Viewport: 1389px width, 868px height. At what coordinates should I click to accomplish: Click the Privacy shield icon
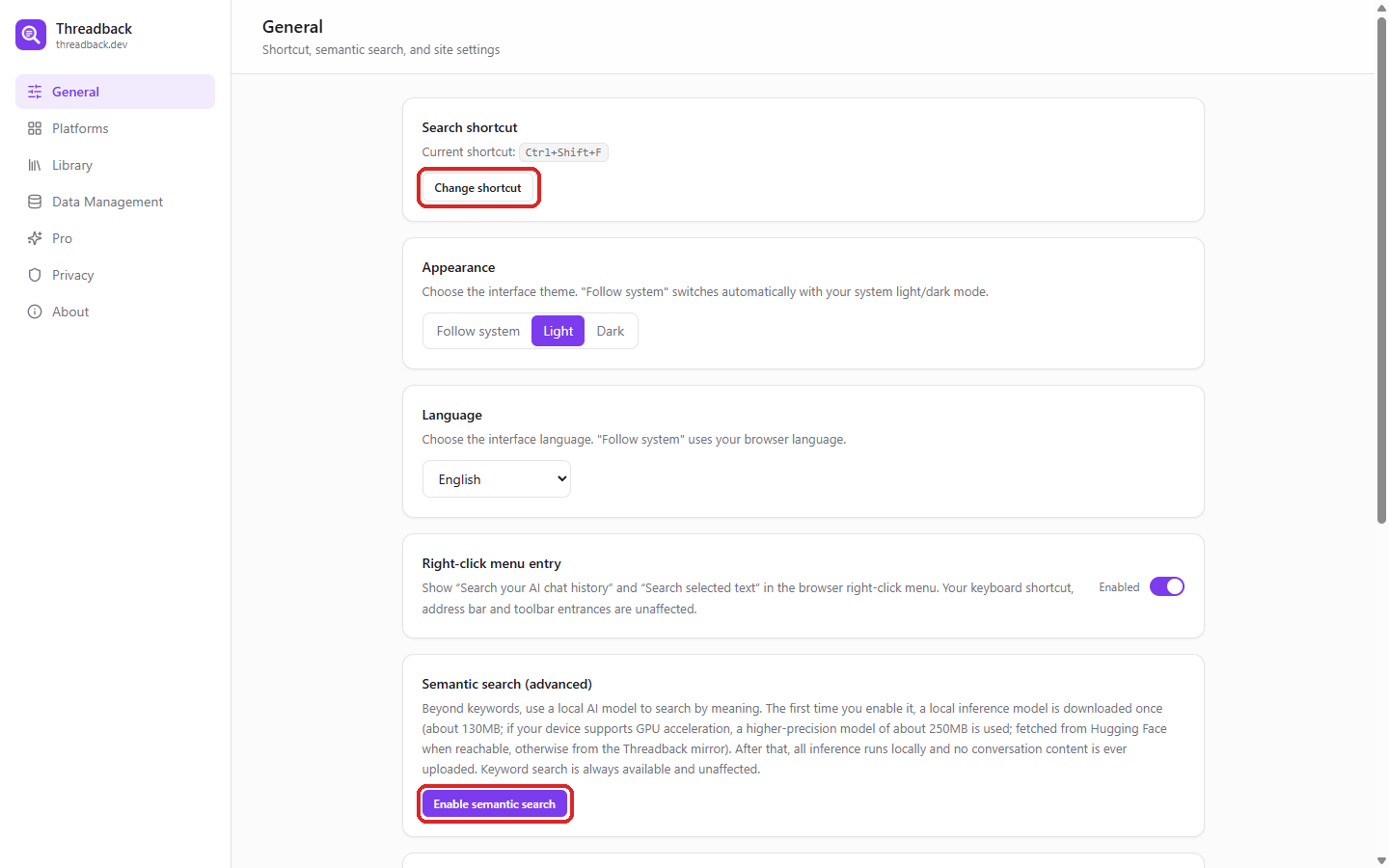[35, 275]
